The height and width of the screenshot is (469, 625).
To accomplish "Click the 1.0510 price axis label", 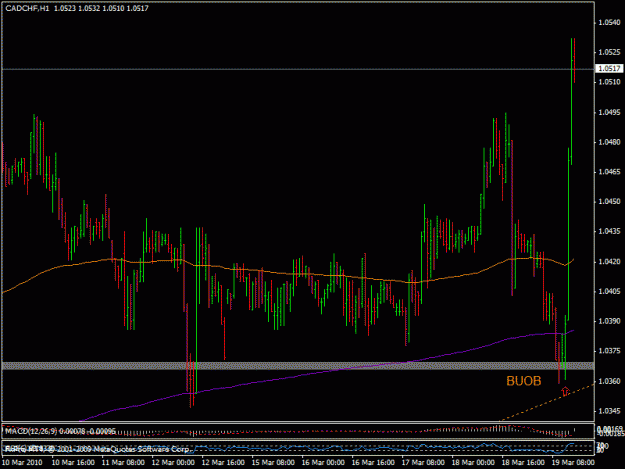I will pyautogui.click(x=609, y=82).
